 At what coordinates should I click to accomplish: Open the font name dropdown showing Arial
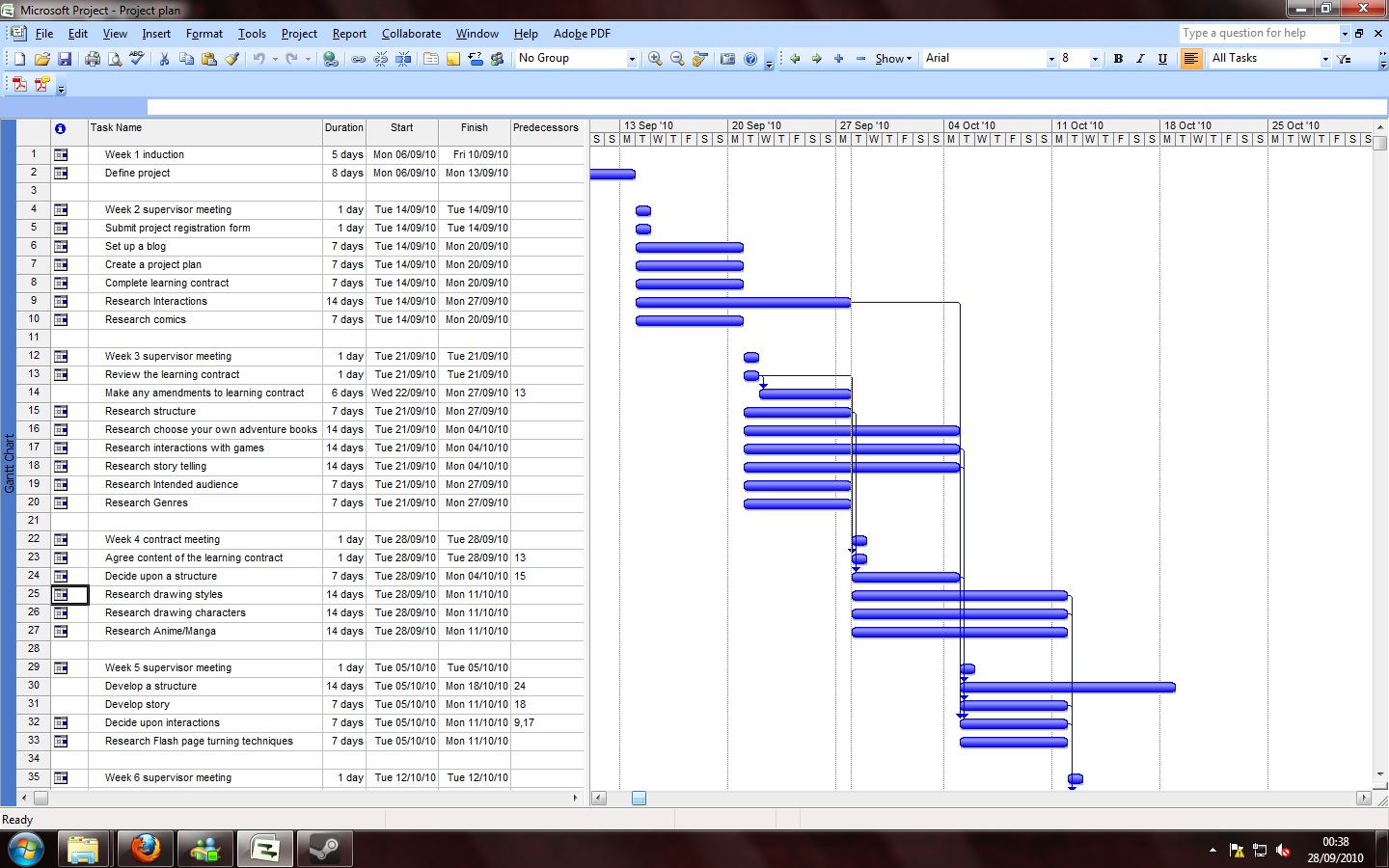(x=1051, y=59)
